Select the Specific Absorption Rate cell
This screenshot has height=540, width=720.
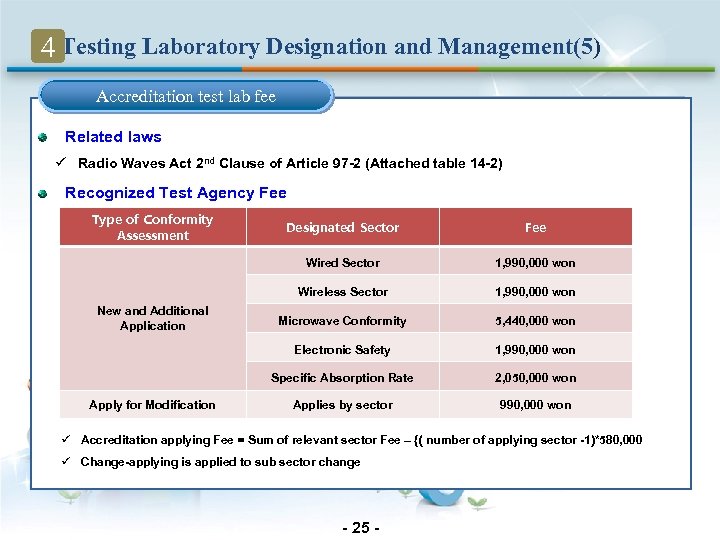point(343,377)
